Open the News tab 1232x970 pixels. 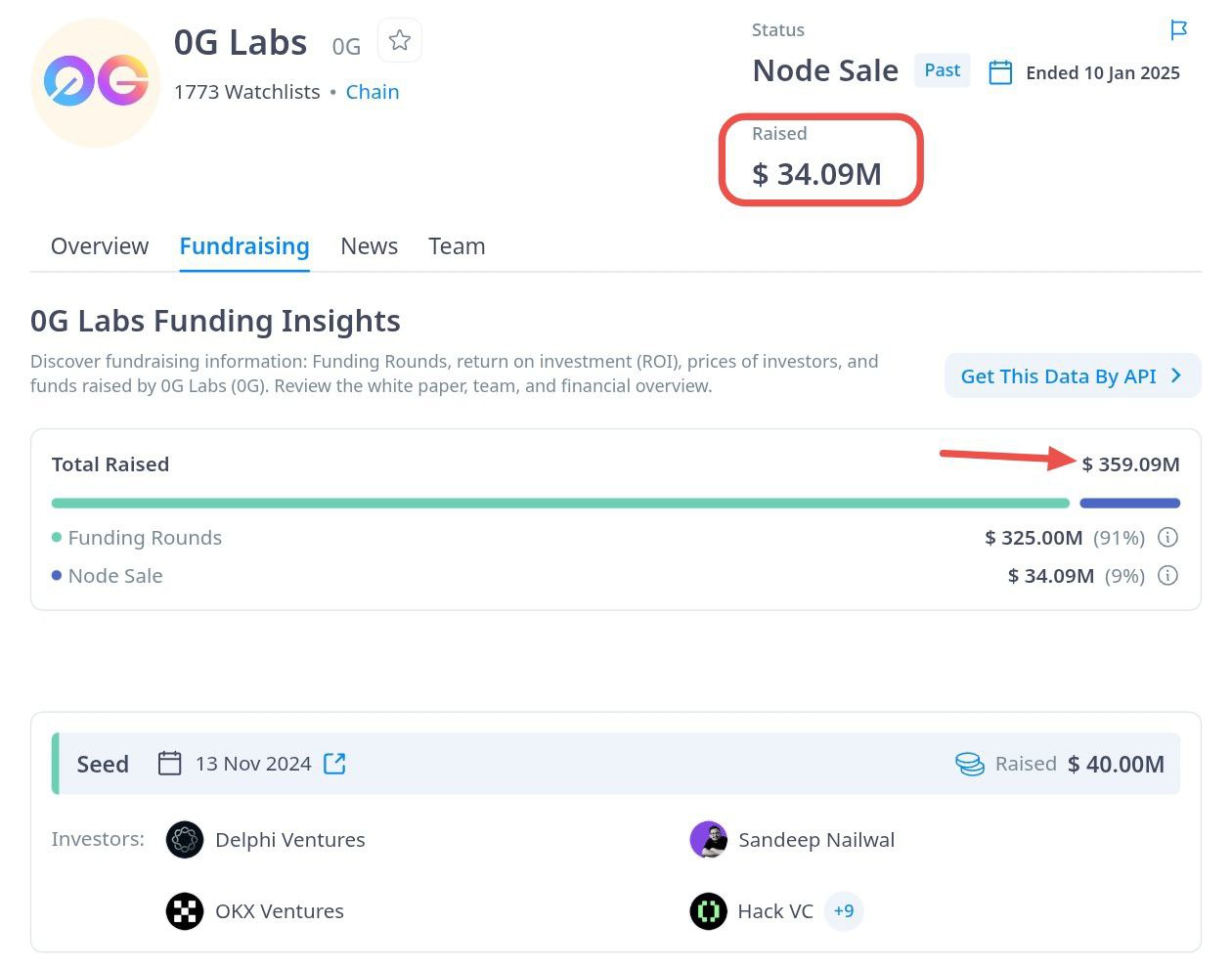click(369, 246)
